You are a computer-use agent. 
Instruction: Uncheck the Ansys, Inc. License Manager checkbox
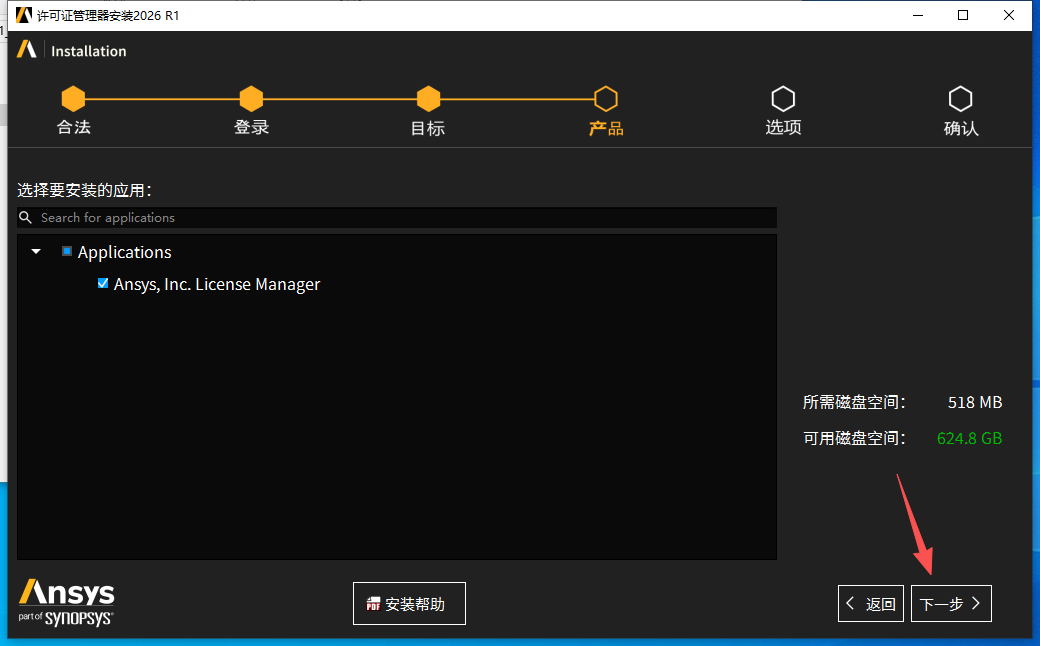(103, 284)
